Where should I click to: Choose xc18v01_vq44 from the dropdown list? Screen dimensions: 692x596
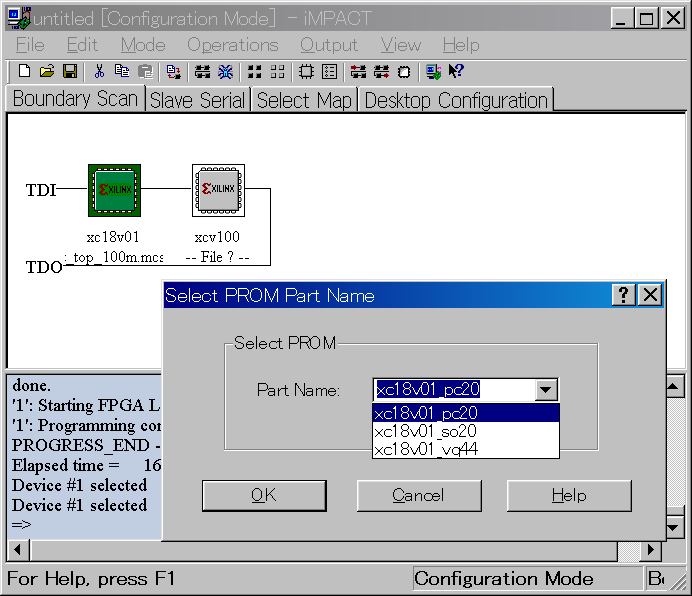tap(466, 449)
